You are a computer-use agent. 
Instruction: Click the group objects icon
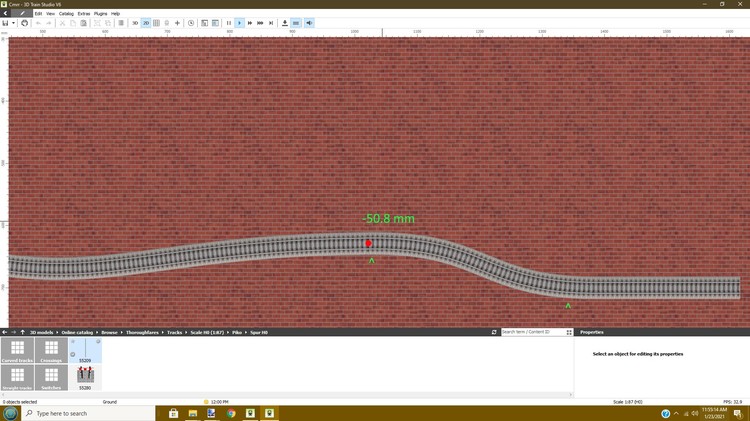point(97,23)
